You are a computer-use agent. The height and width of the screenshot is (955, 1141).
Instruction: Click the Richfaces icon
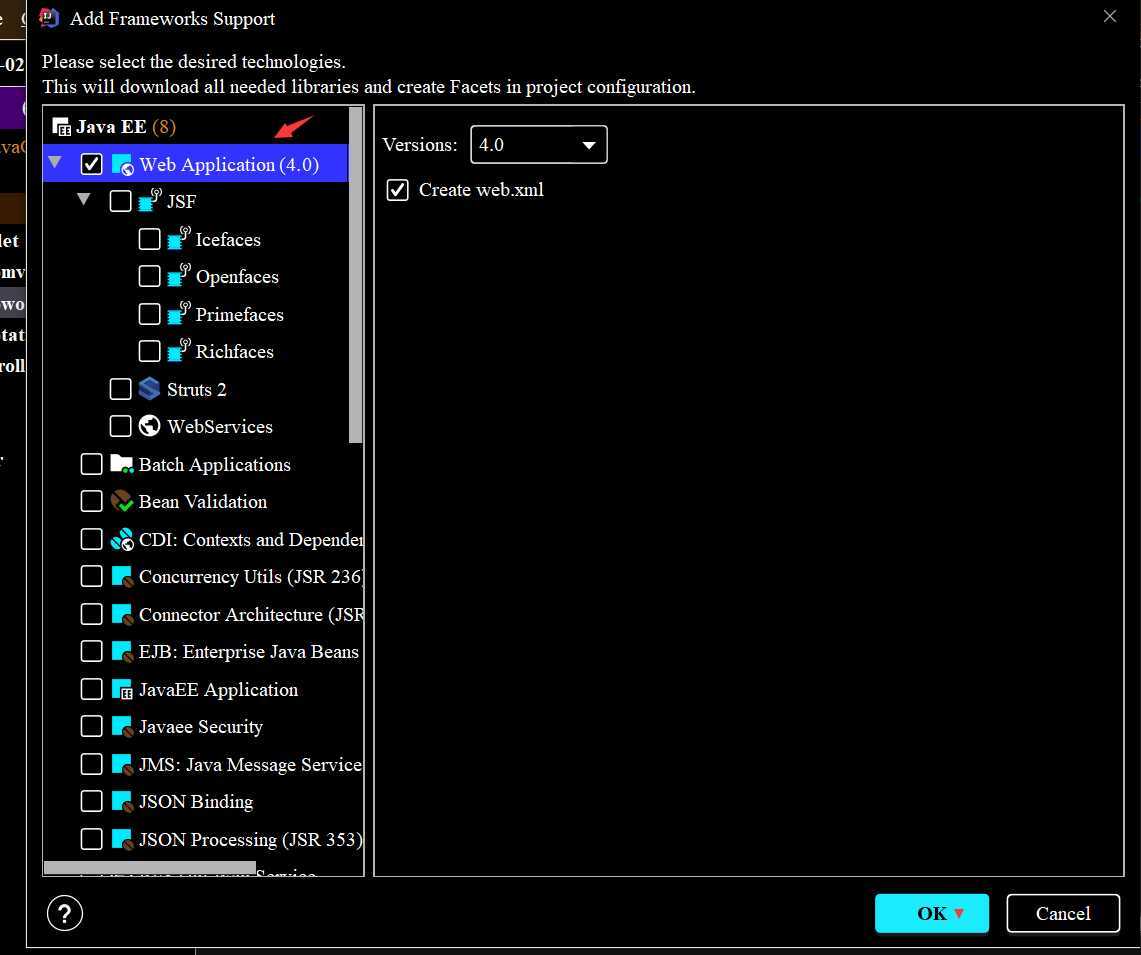click(x=178, y=350)
